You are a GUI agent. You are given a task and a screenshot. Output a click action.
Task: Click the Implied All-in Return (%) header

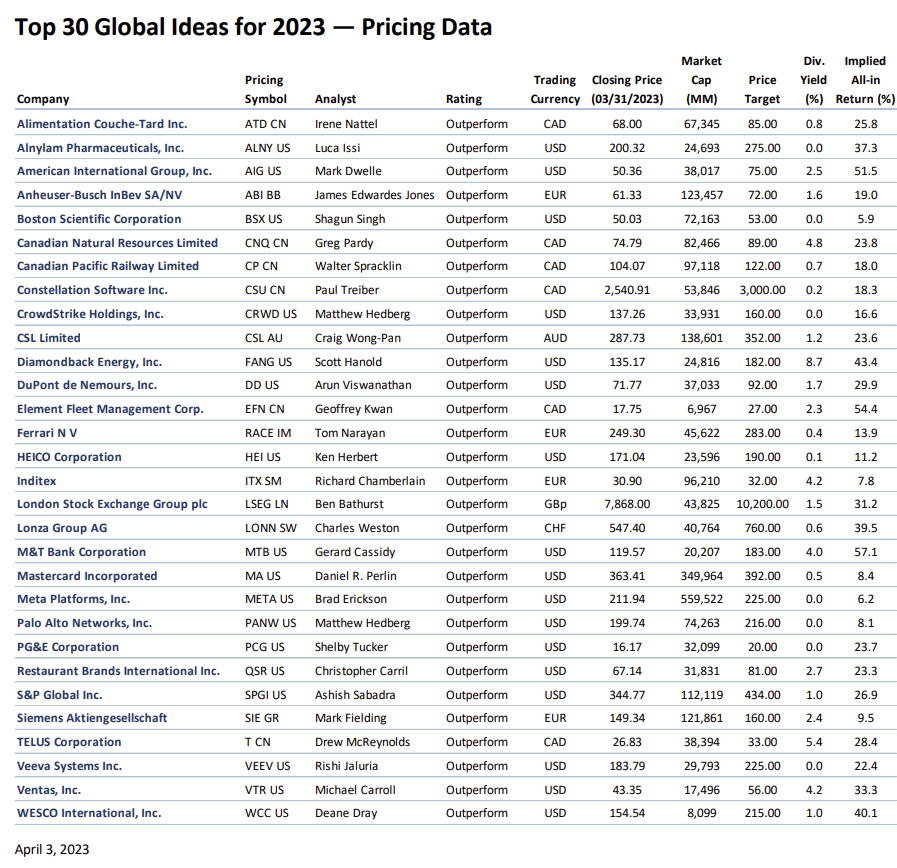865,80
